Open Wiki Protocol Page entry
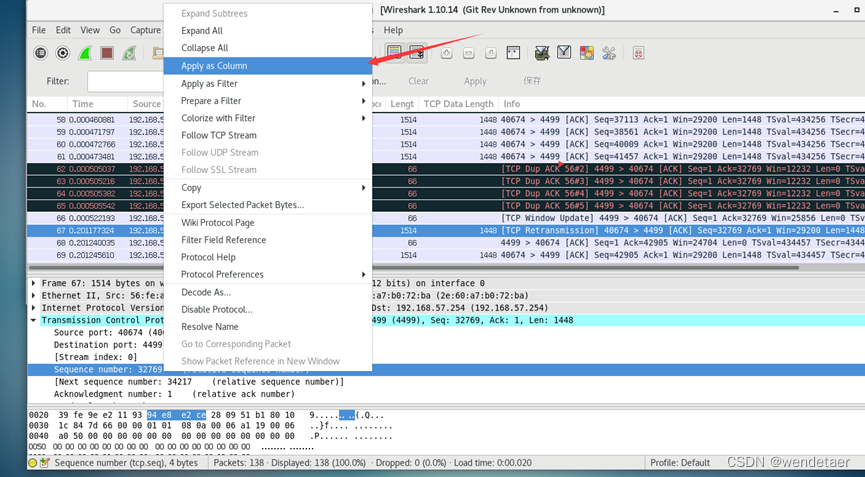 268,223
